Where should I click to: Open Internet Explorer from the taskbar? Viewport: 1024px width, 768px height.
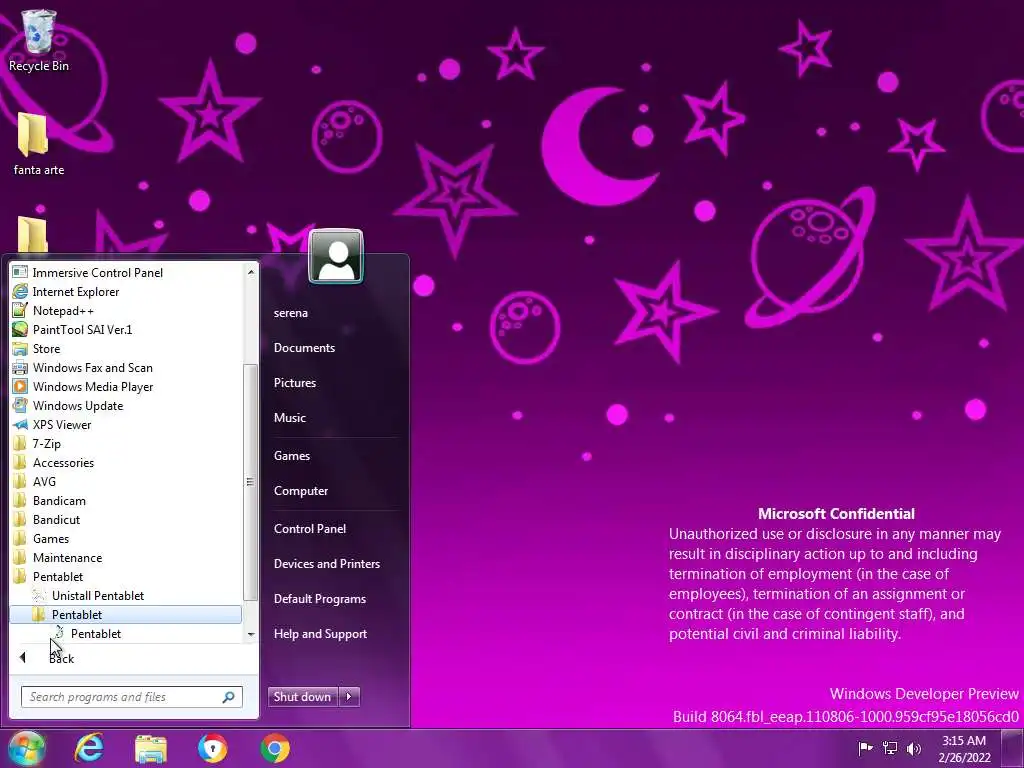pyautogui.click(x=89, y=748)
